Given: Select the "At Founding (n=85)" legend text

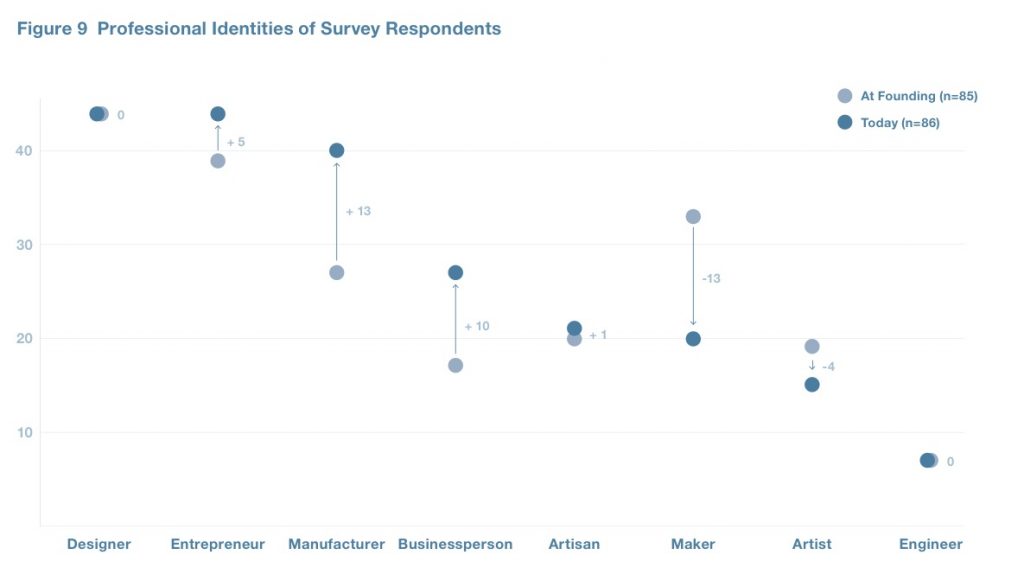Looking at the screenshot, I should 918,96.
